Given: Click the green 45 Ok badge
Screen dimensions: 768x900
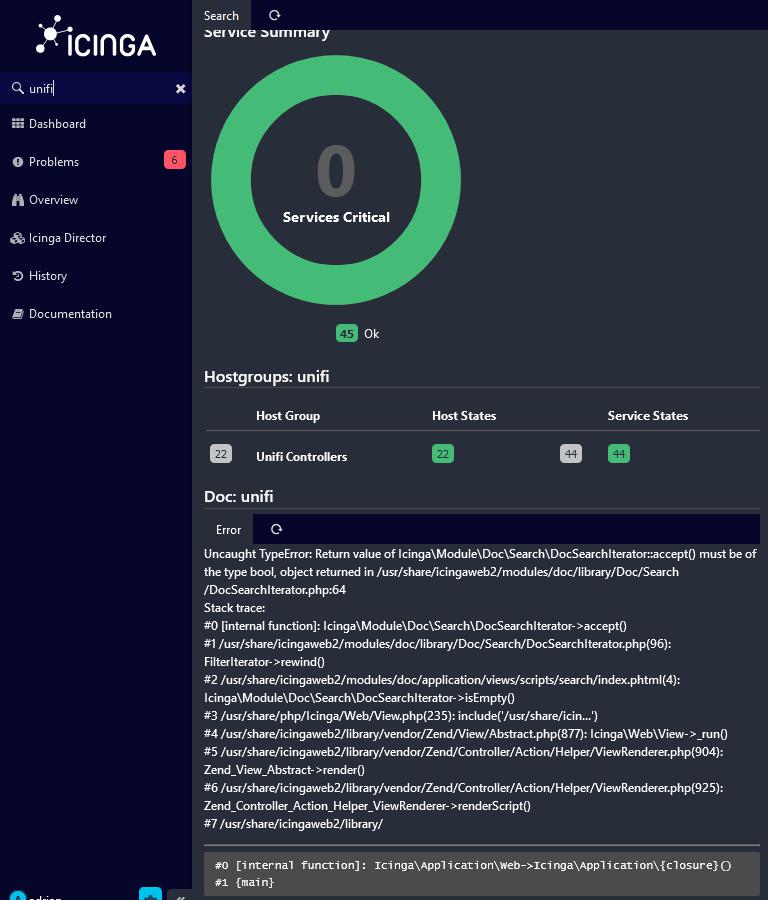Looking at the screenshot, I should [347, 333].
